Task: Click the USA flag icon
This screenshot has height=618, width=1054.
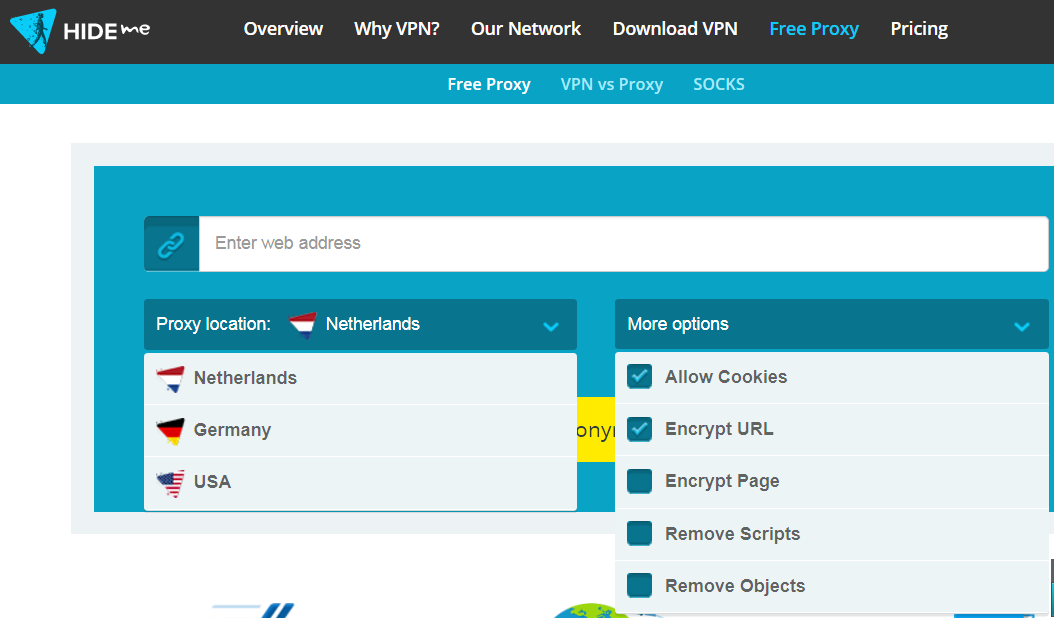Action: pyautogui.click(x=170, y=482)
